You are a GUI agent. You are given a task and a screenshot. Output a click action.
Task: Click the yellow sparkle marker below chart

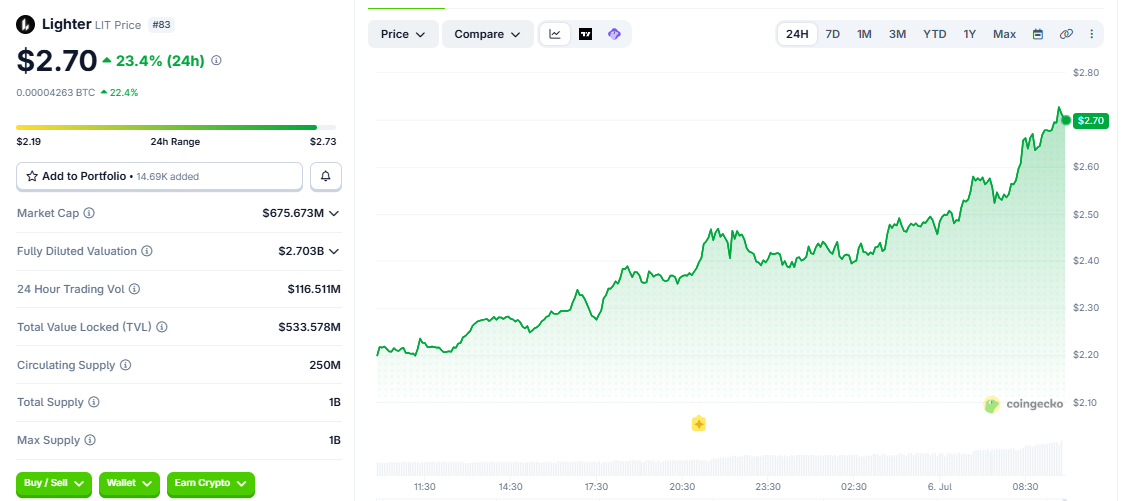(698, 424)
